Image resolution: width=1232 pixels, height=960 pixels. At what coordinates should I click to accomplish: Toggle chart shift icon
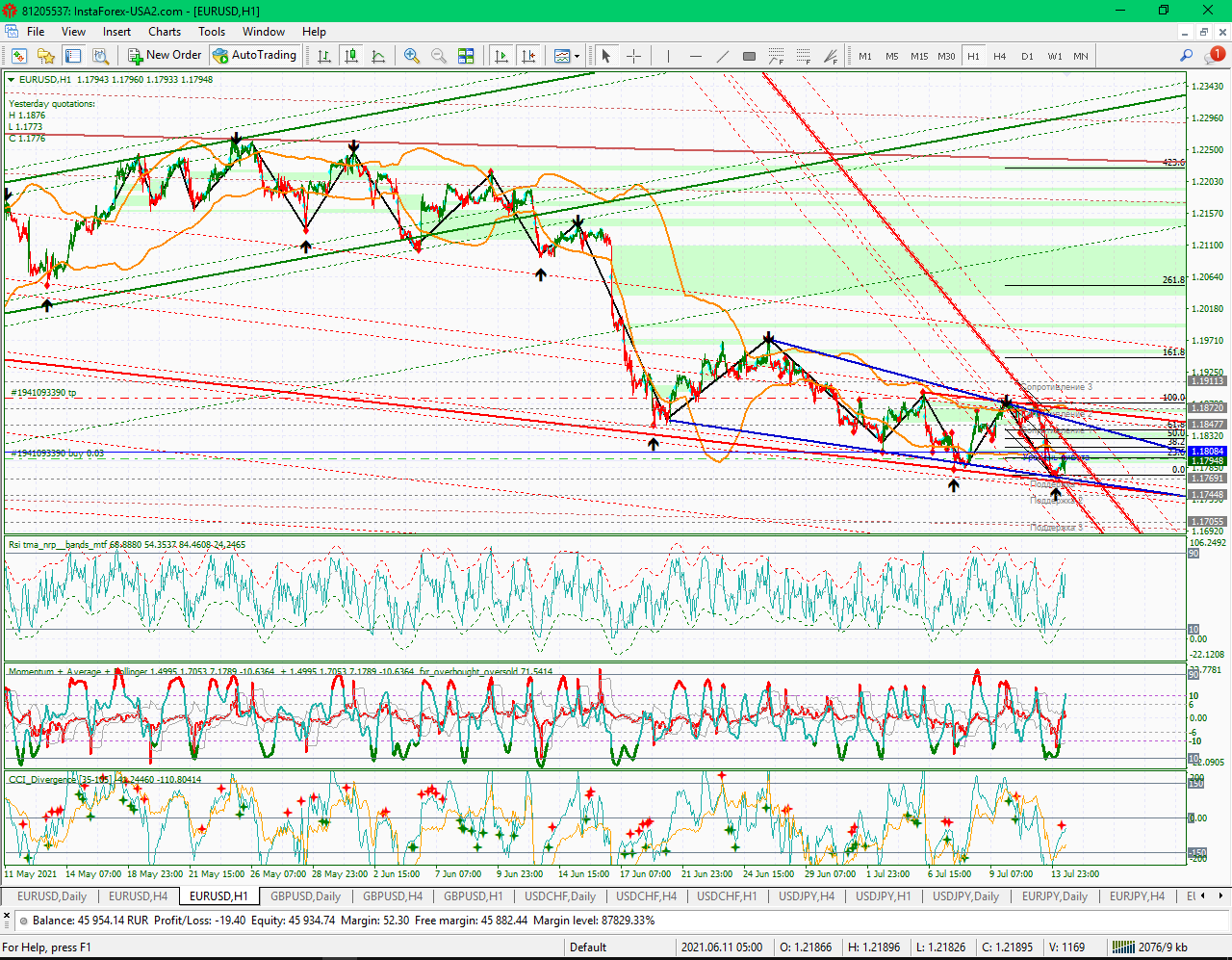(x=528, y=56)
